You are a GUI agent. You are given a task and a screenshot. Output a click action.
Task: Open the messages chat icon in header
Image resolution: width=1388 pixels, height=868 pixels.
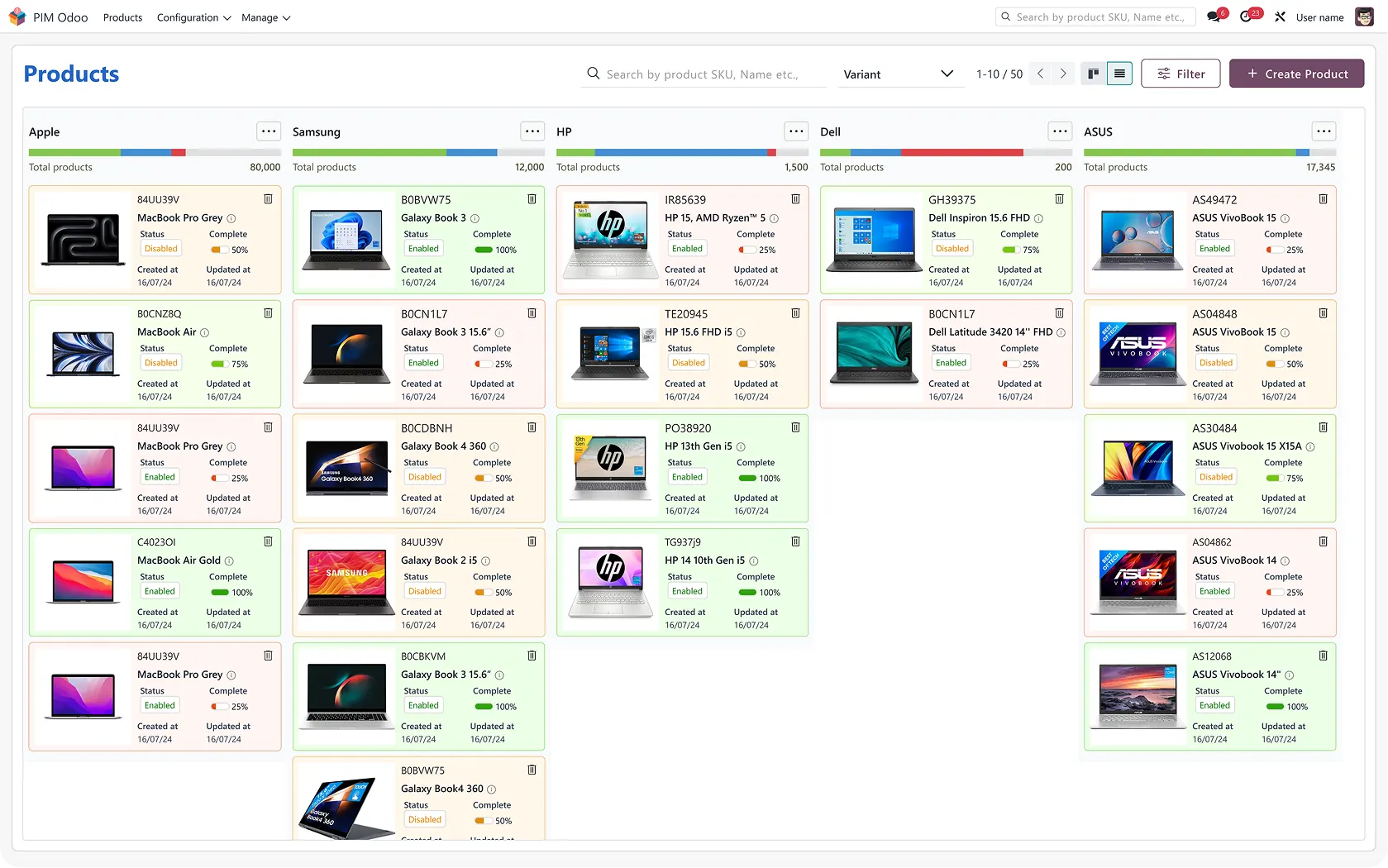click(x=1214, y=17)
